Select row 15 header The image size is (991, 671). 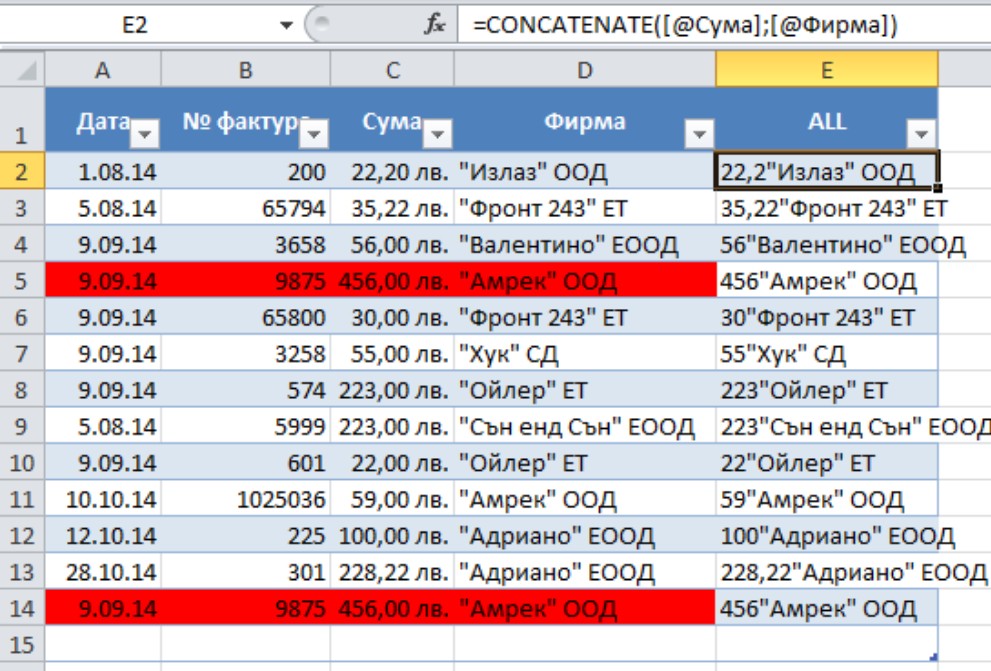(22, 644)
